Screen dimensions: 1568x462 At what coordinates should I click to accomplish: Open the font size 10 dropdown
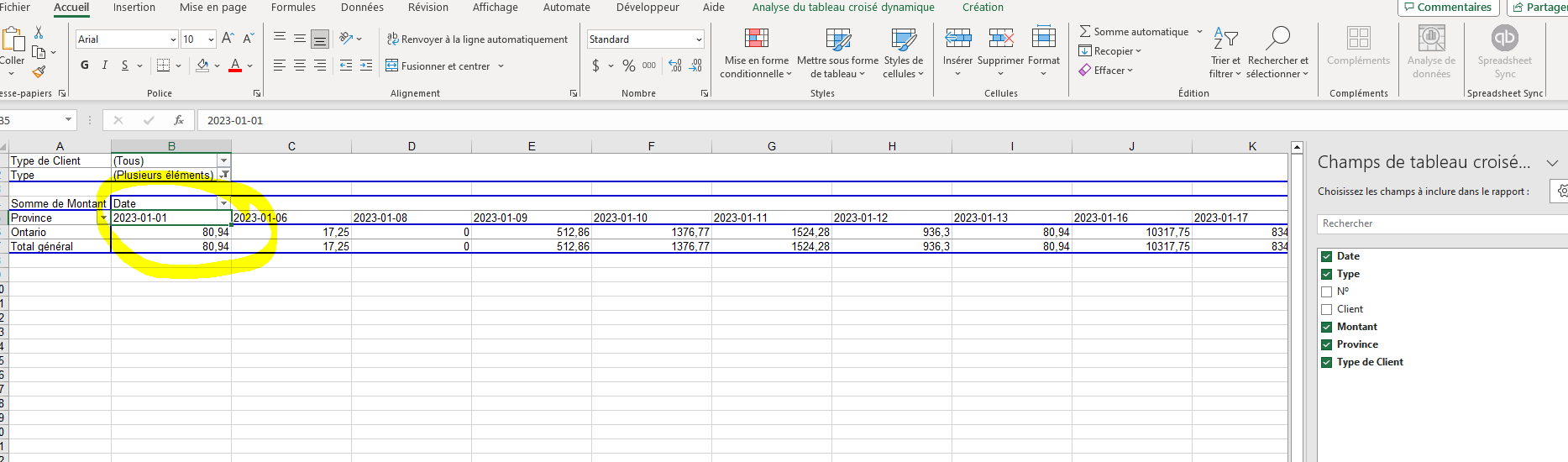coord(210,39)
